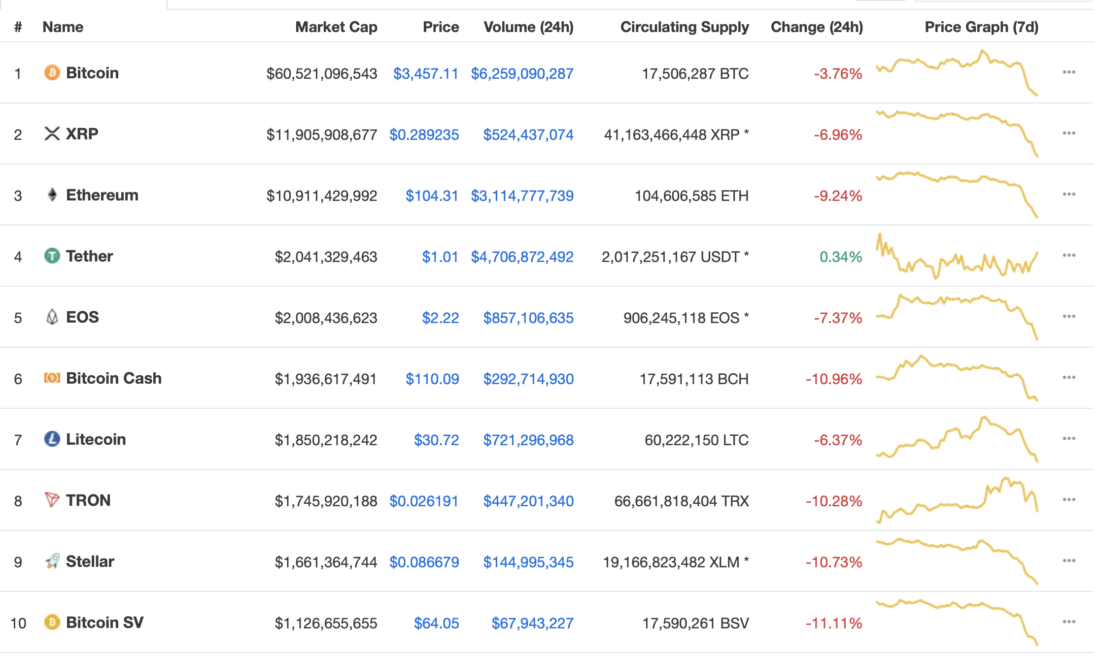Click the TRON logo icon
Image resolution: width=1100 pixels, height=656 pixels.
point(52,500)
